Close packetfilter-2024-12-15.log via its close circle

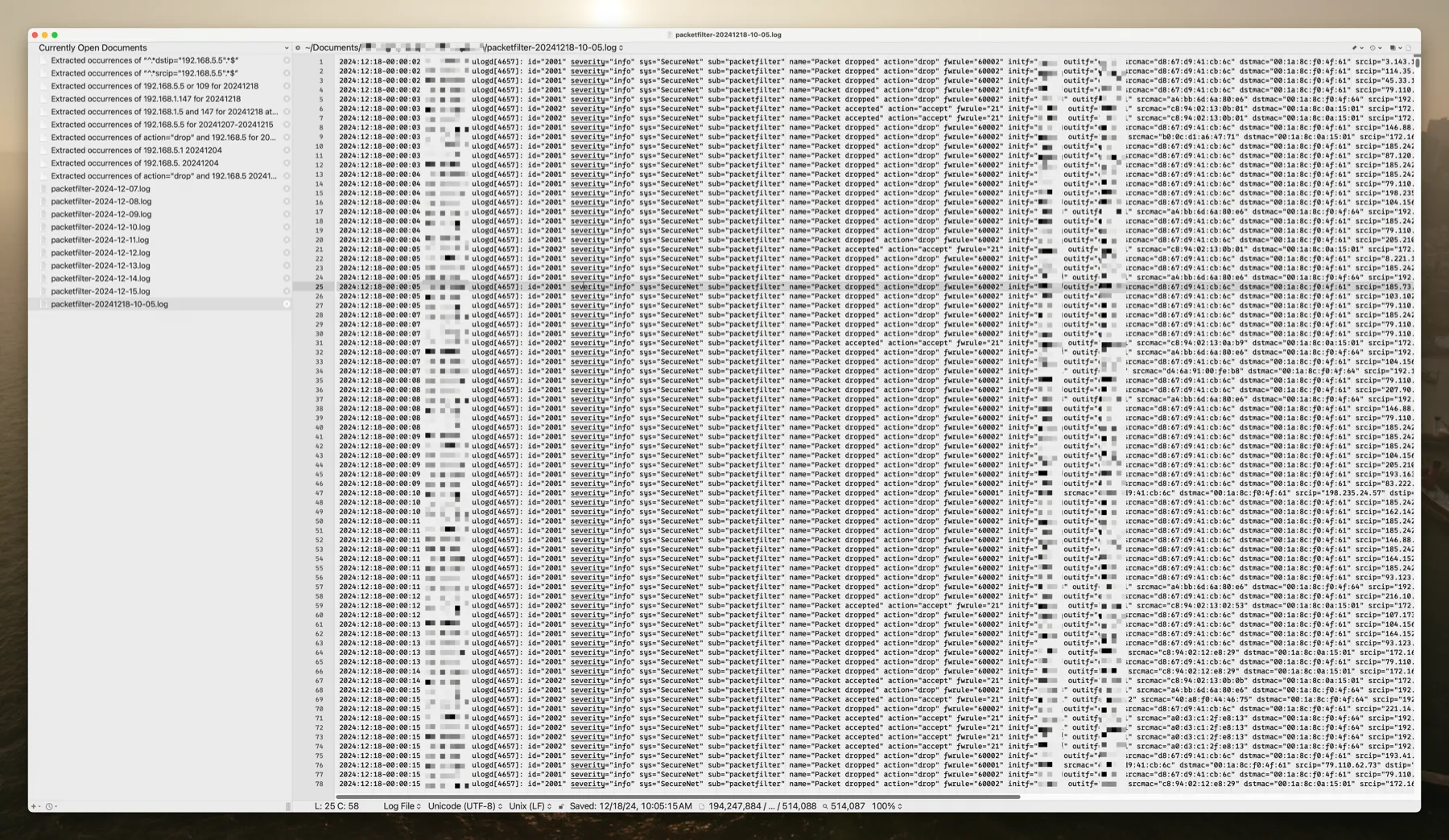(x=287, y=290)
